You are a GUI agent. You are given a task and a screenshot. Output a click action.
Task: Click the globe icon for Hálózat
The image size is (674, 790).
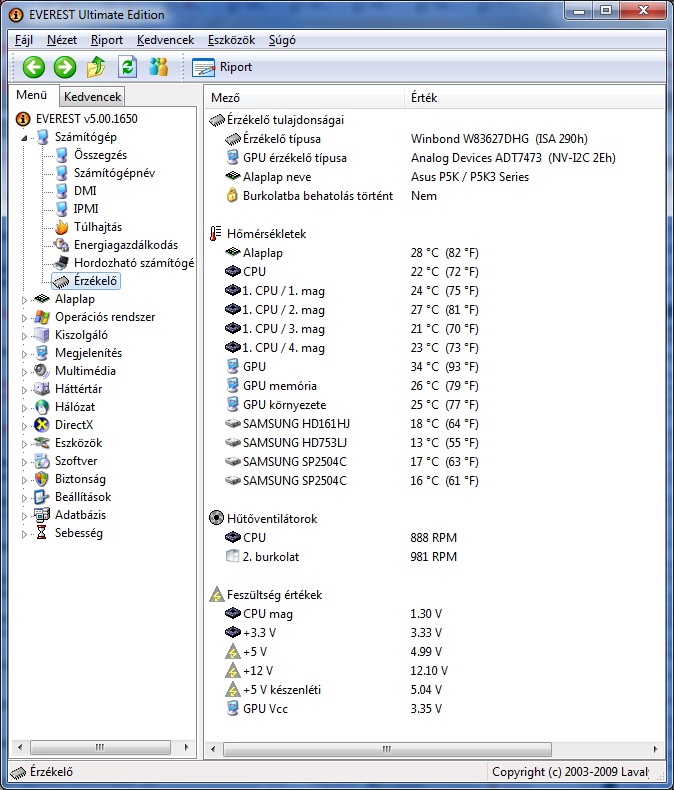[42, 407]
